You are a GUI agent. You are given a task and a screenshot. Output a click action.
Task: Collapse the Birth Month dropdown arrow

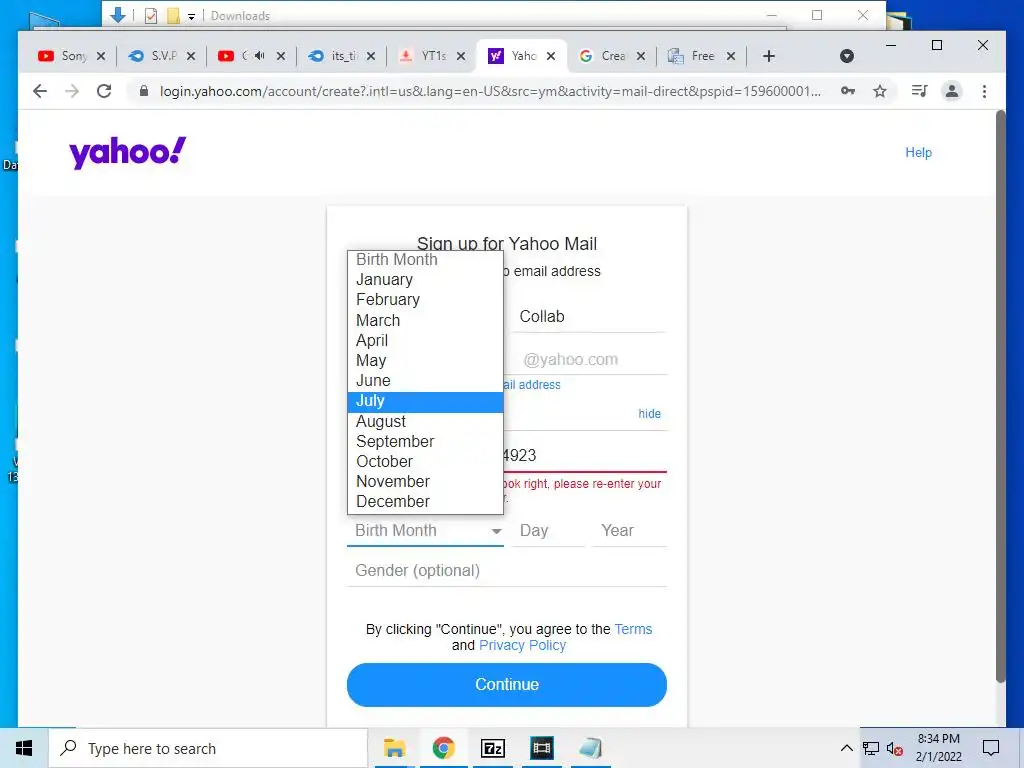point(496,532)
